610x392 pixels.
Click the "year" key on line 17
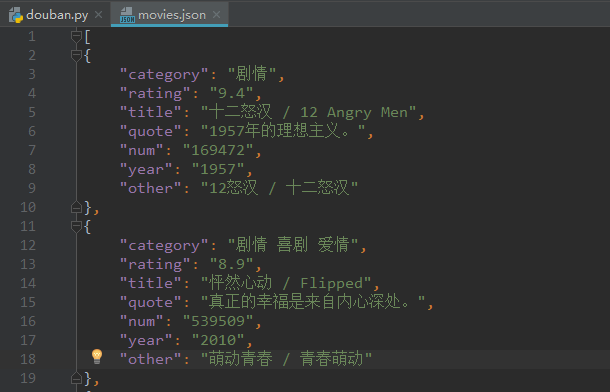[146, 341]
